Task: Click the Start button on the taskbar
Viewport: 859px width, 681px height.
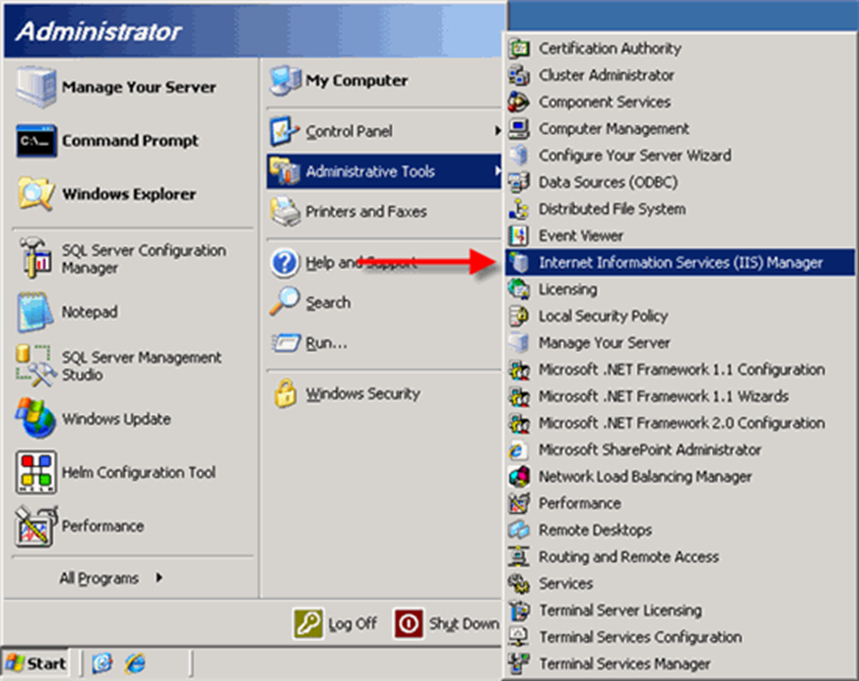Action: (37, 663)
